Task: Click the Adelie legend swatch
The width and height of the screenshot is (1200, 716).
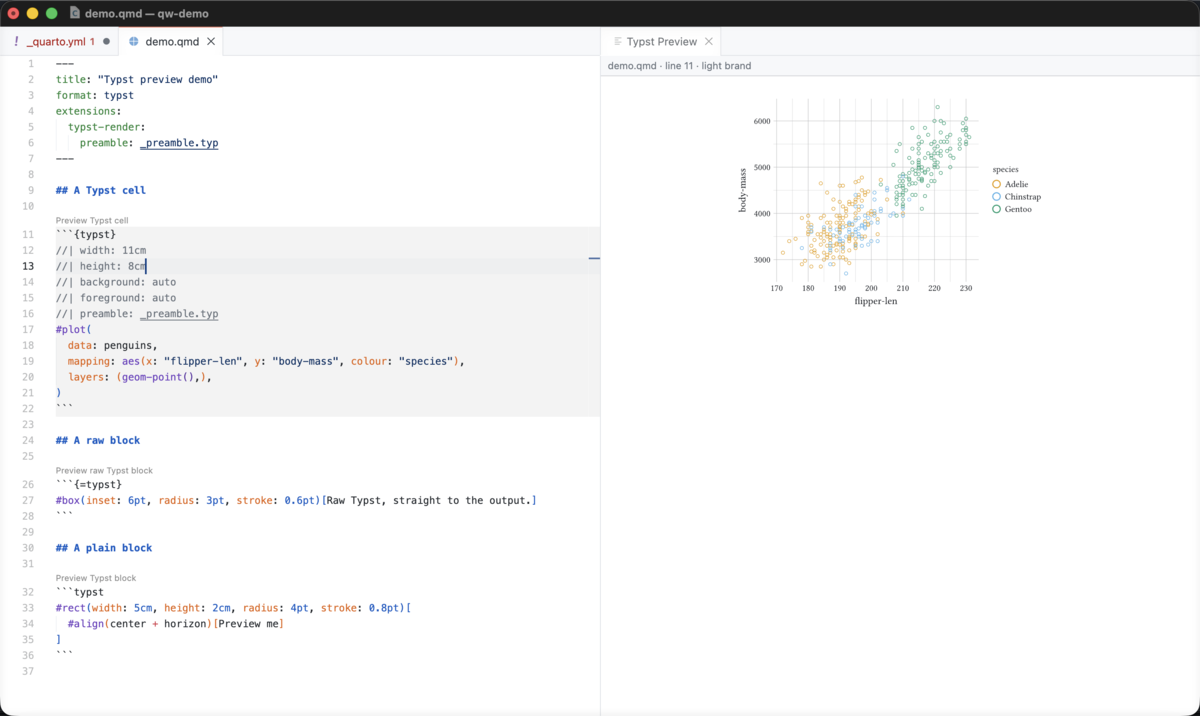Action: 996,184
